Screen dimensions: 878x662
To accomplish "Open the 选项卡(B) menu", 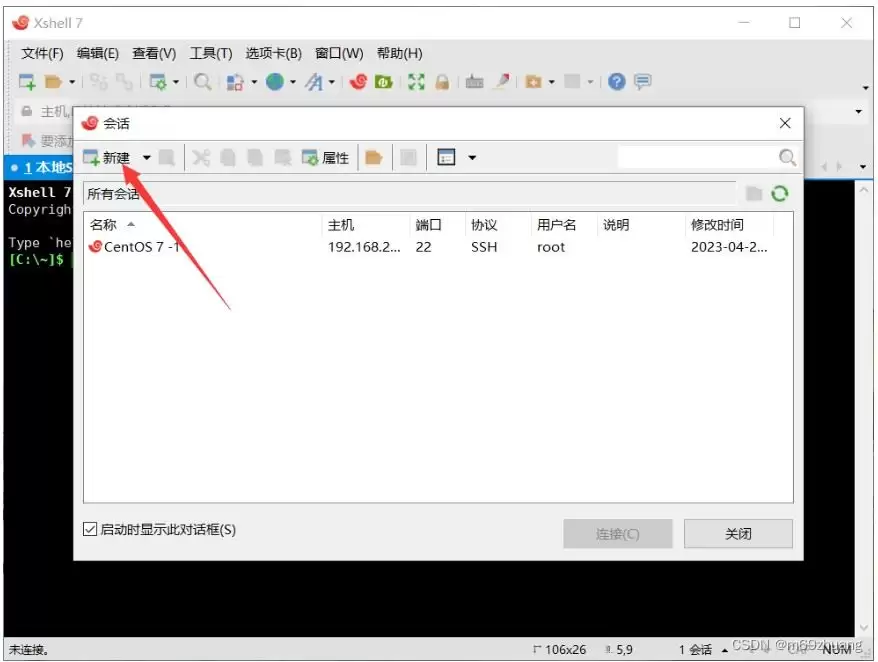I will (273, 53).
